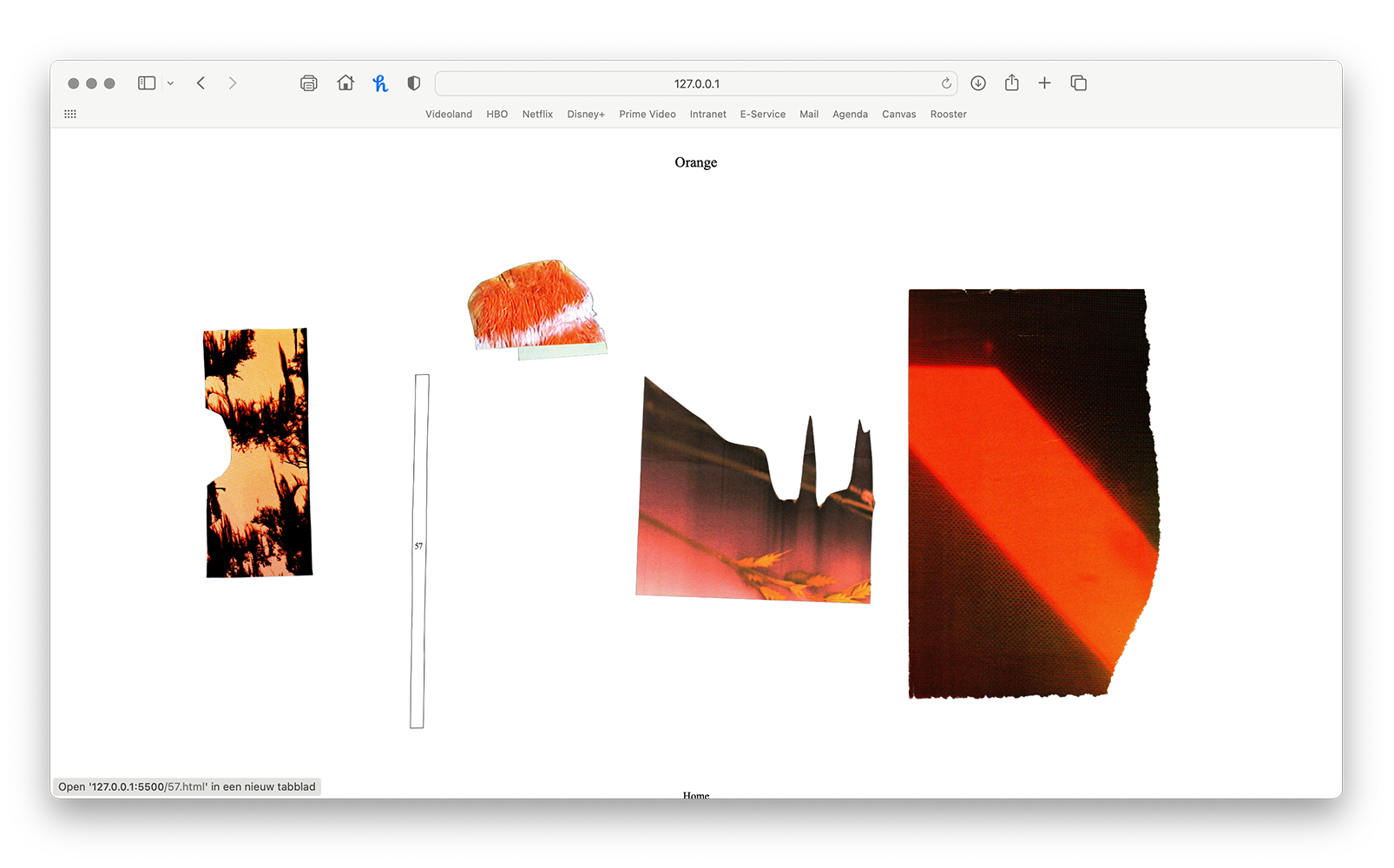Click the Orange page heading
This screenshot has height=868, width=1394.
(x=696, y=162)
